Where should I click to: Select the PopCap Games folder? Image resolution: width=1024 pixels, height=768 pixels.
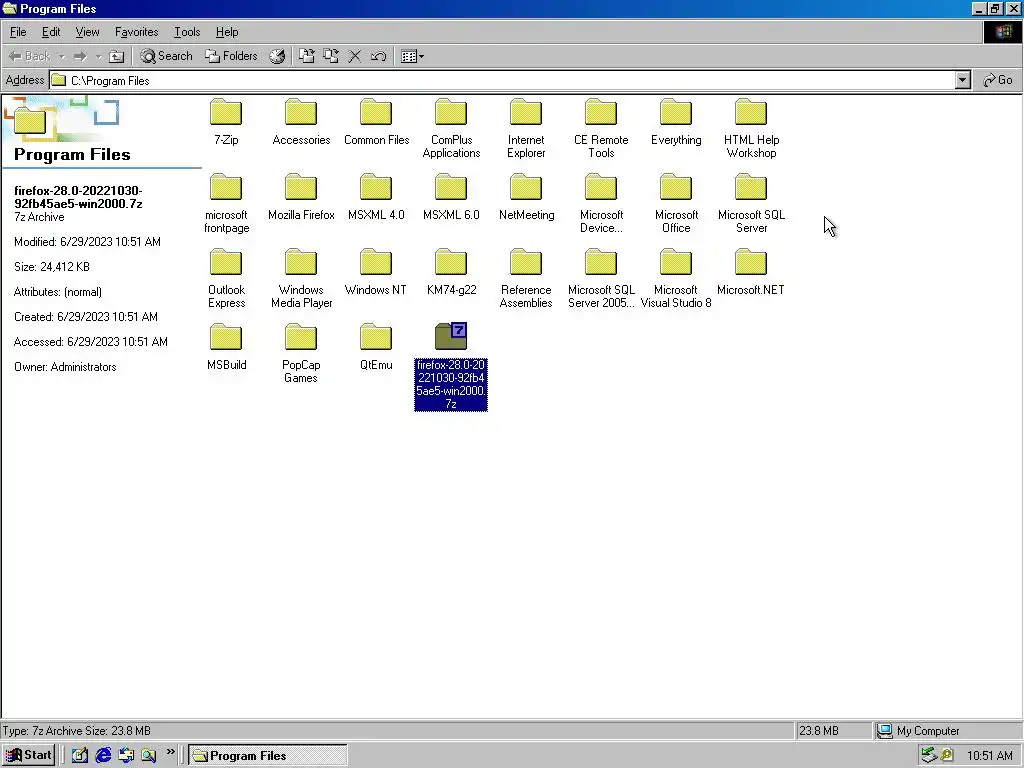point(301,354)
